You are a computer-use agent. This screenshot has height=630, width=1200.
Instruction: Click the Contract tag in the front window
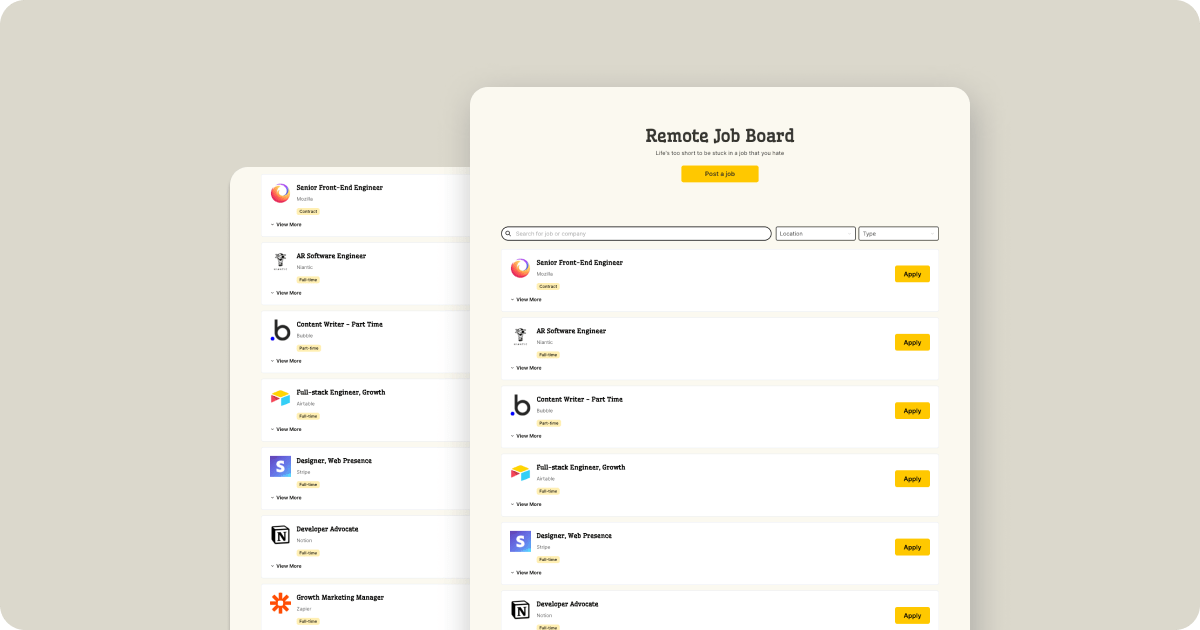pos(548,286)
